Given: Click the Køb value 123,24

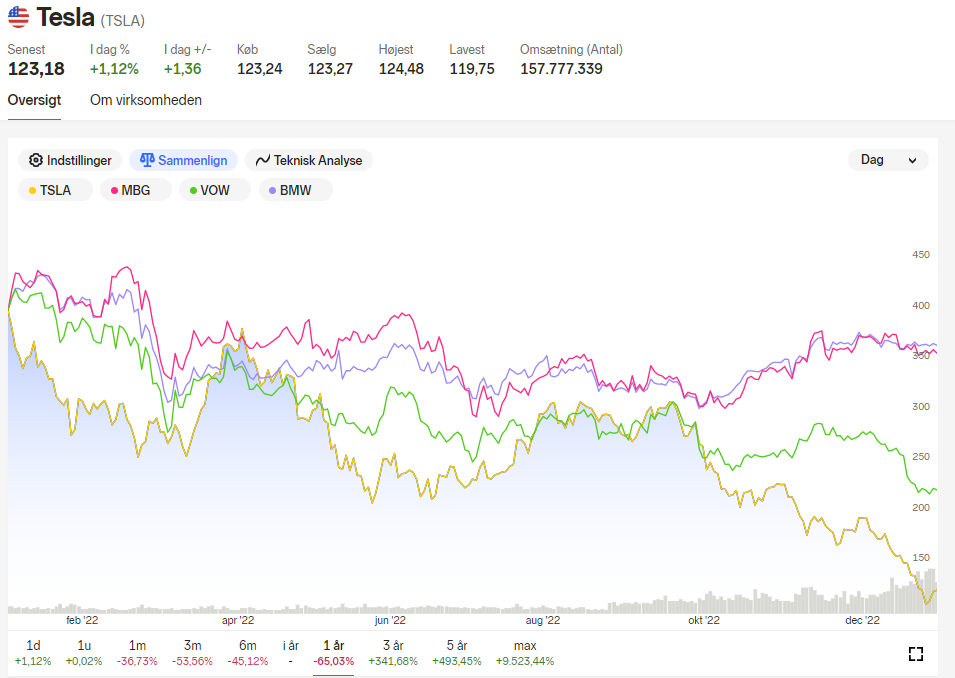Looking at the screenshot, I should tap(259, 69).
